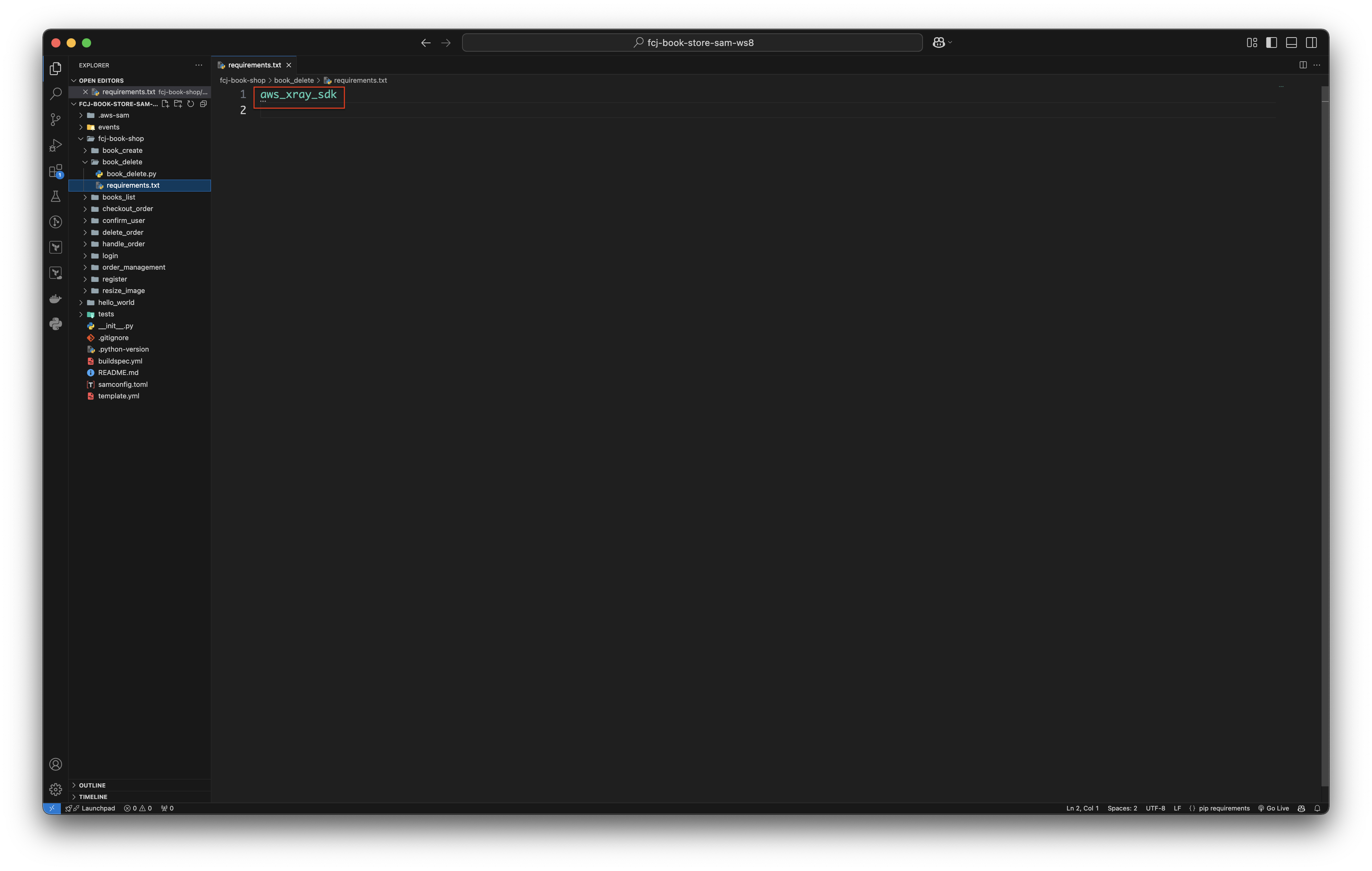Click fcj-book-shop in the breadcrumb
1372x871 pixels.
click(x=243, y=80)
